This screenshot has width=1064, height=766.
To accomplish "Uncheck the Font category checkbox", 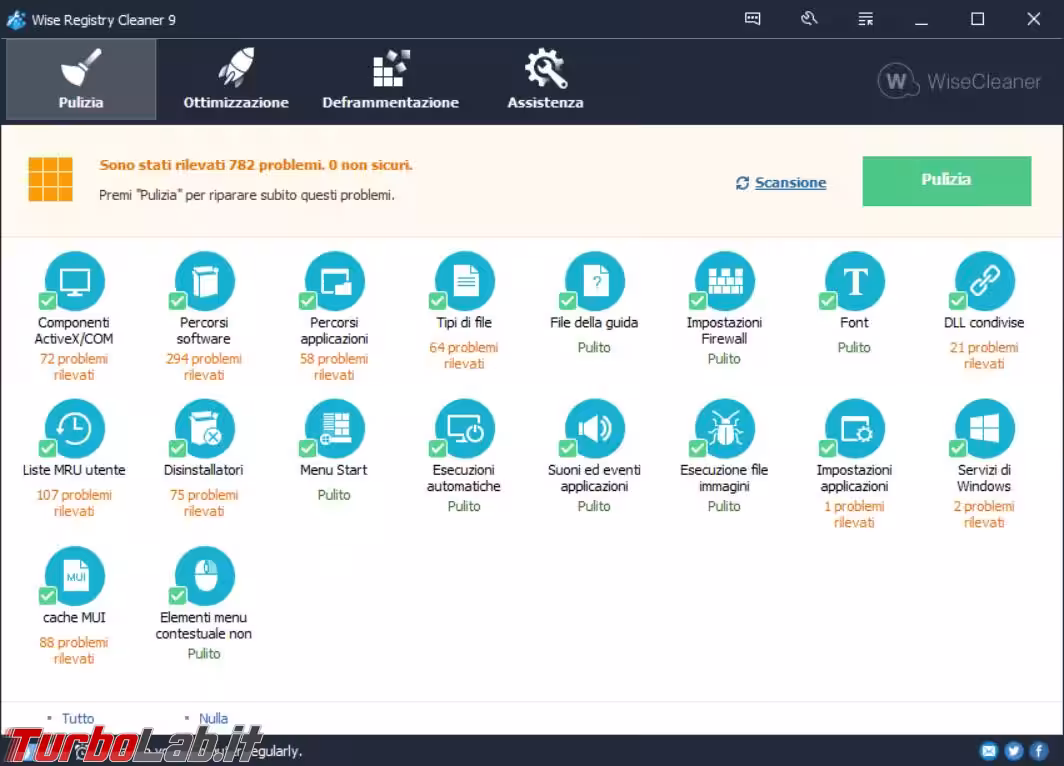I will (828, 301).
